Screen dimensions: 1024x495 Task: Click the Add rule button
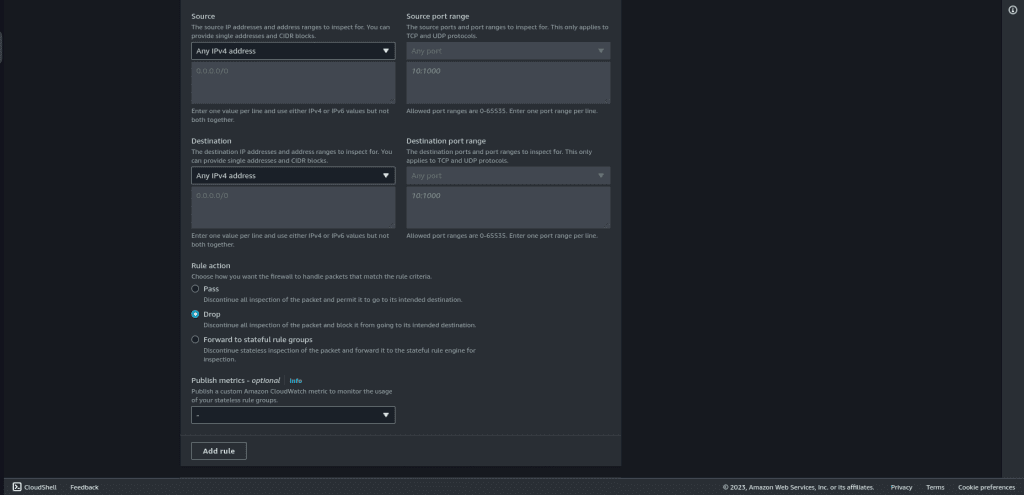(219, 451)
